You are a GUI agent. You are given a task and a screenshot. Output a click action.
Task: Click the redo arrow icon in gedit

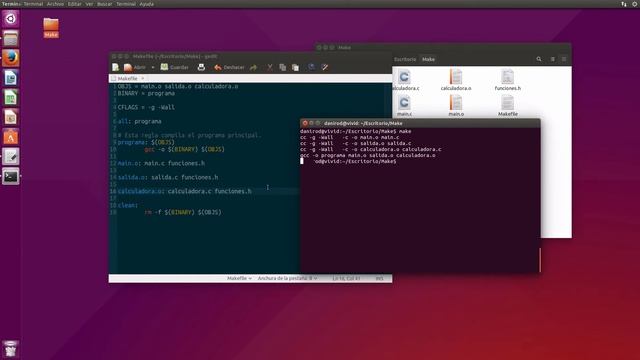point(253,67)
